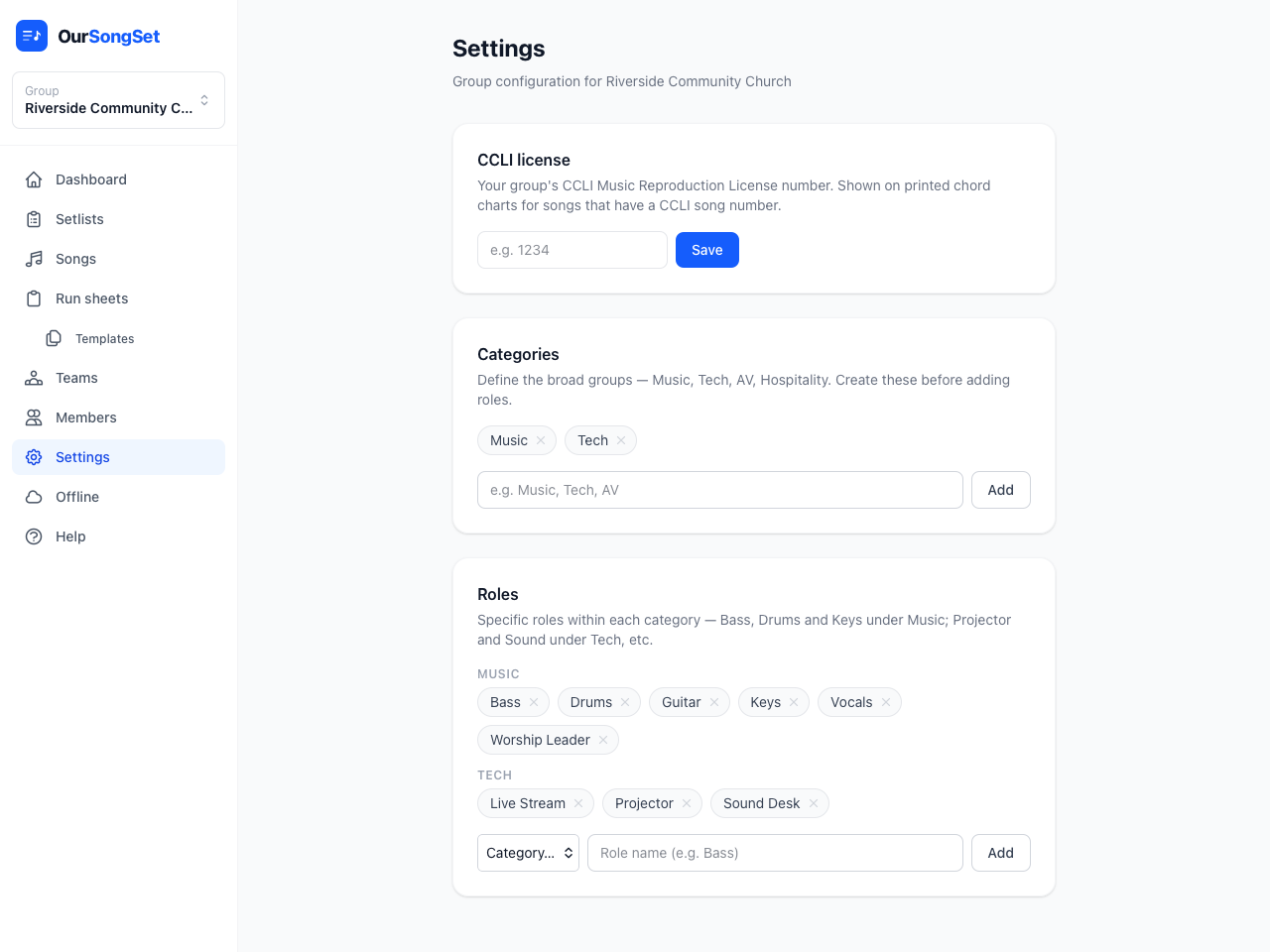This screenshot has height=952, width=1270.
Task: Click the Tech category chip label
Action: pos(593,440)
